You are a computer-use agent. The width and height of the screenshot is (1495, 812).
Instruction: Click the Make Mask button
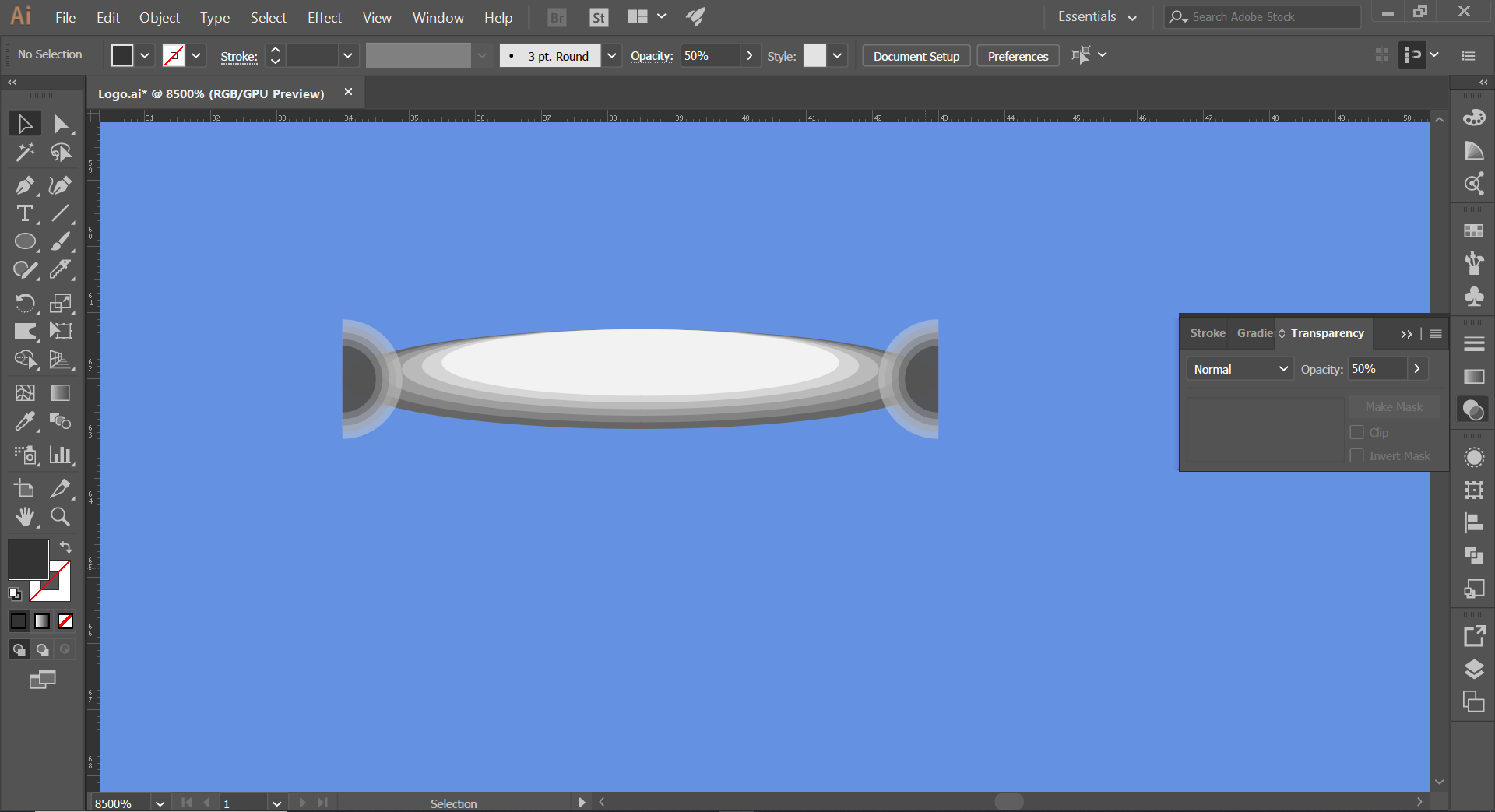(1394, 407)
